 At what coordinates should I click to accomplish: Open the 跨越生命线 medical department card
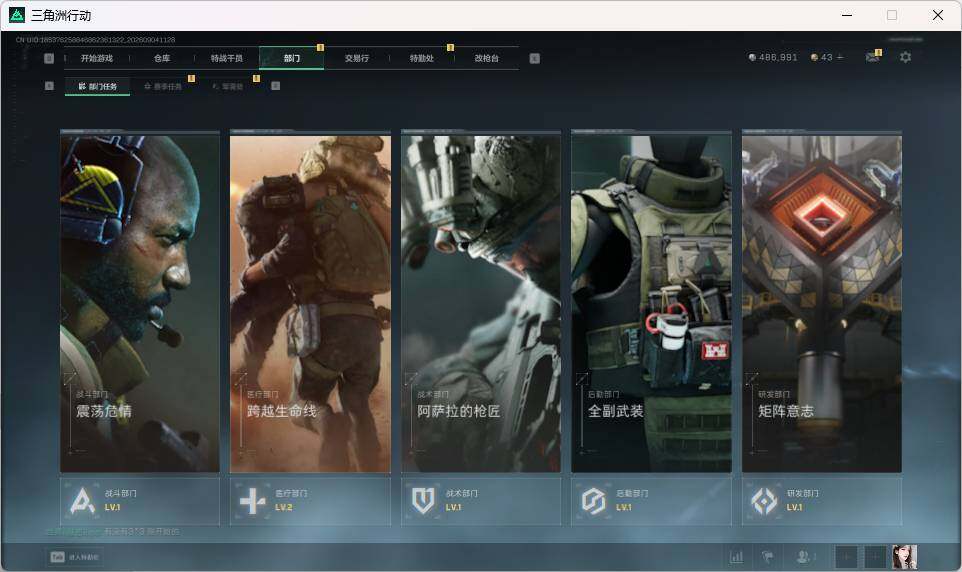(310, 301)
